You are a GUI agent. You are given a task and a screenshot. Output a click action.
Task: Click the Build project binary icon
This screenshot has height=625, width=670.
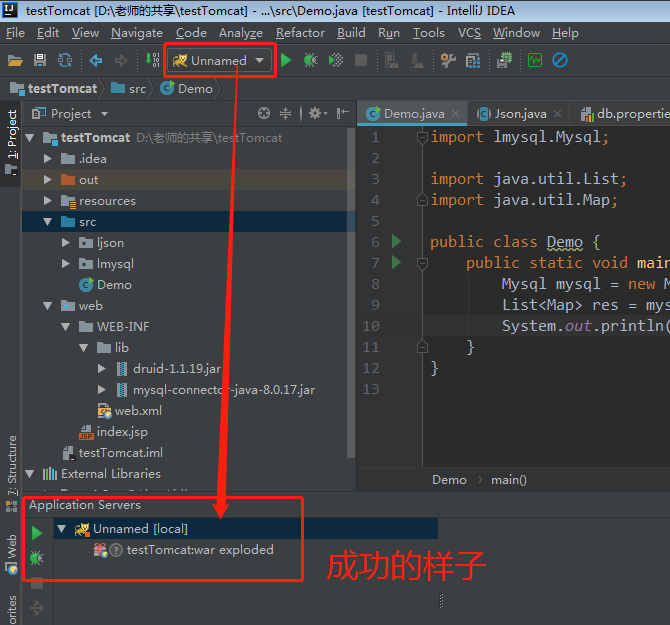point(153,60)
